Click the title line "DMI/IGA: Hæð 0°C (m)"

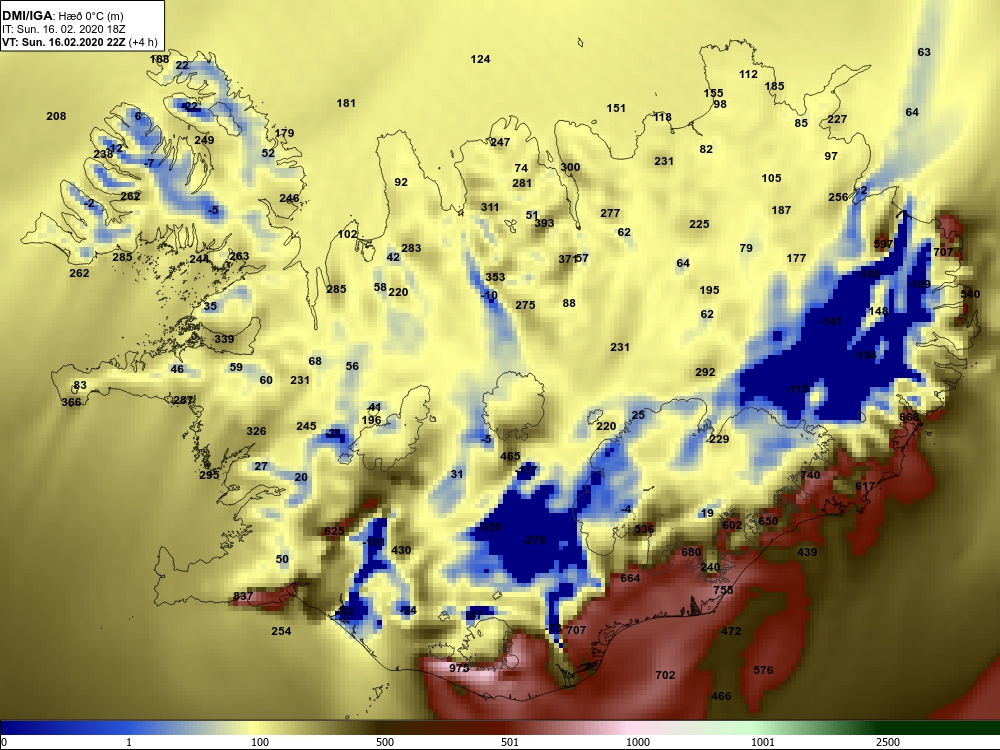(63, 16)
